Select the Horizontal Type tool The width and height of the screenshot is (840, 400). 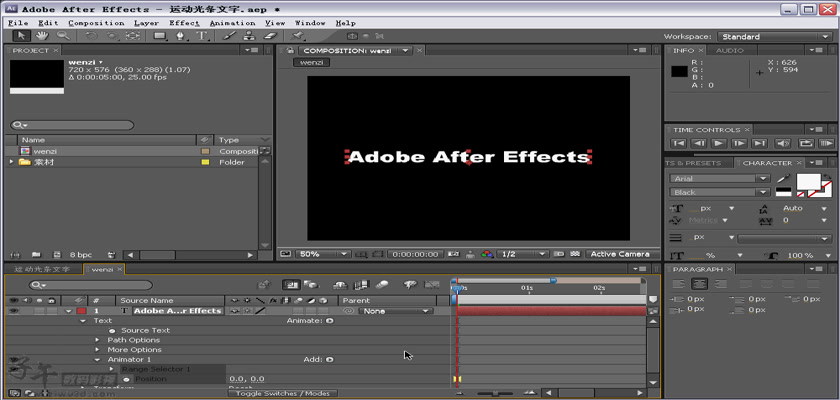pos(202,36)
